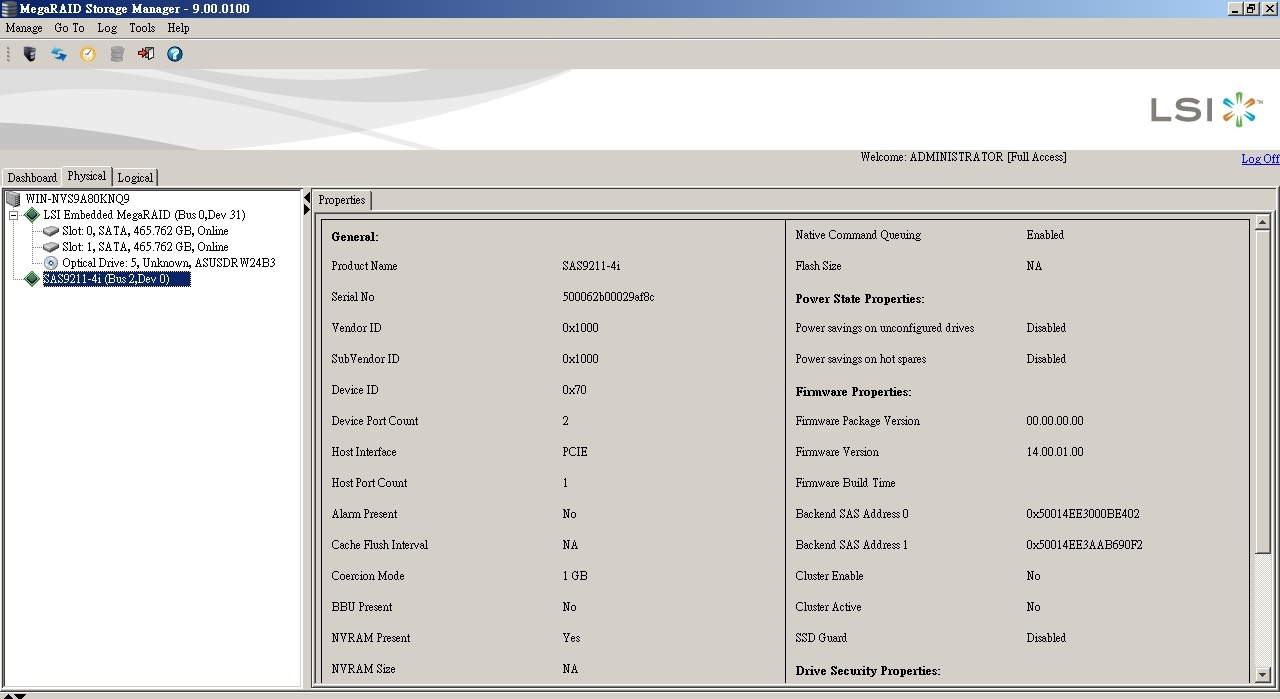Restore the window with the title bar button
The image size is (1280, 699).
(1252, 8)
